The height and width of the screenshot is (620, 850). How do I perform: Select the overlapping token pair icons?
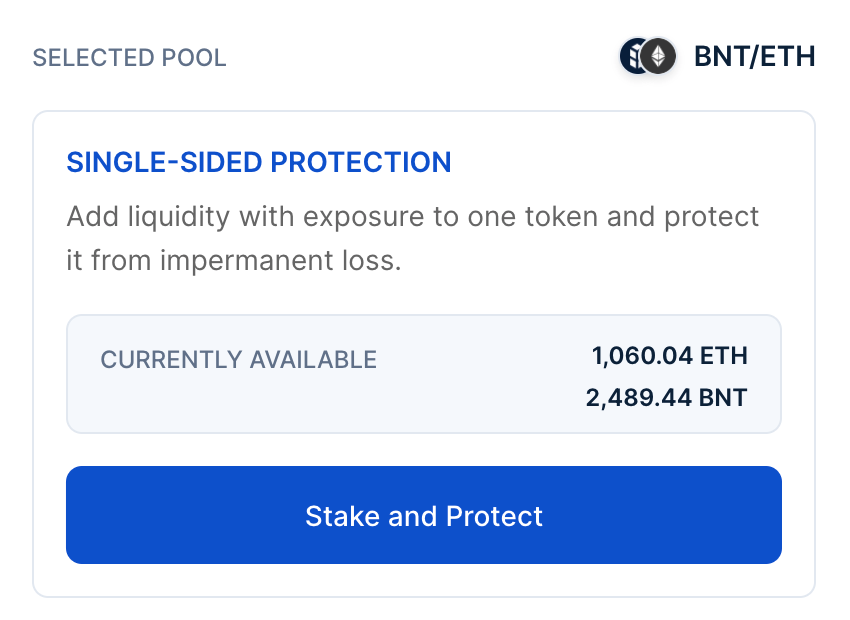647,57
